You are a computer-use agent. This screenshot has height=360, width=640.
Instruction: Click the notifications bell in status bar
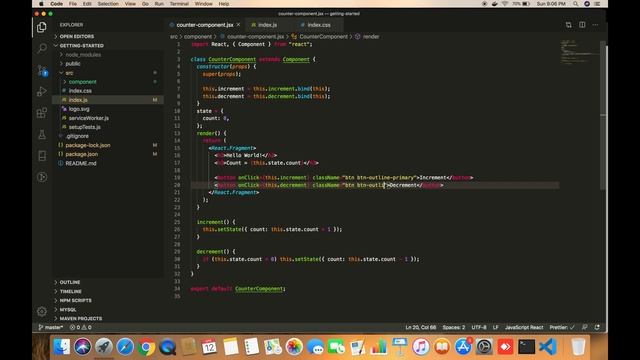597,327
